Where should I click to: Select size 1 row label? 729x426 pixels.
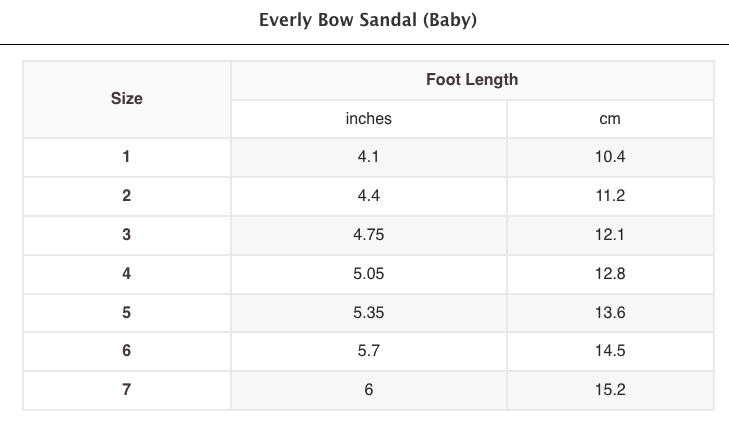tap(126, 157)
